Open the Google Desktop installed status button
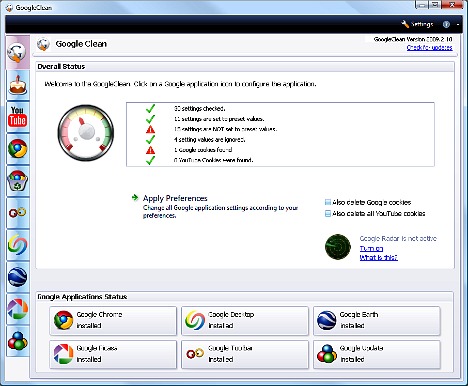This screenshot has height=386, width=468. tap(245, 321)
